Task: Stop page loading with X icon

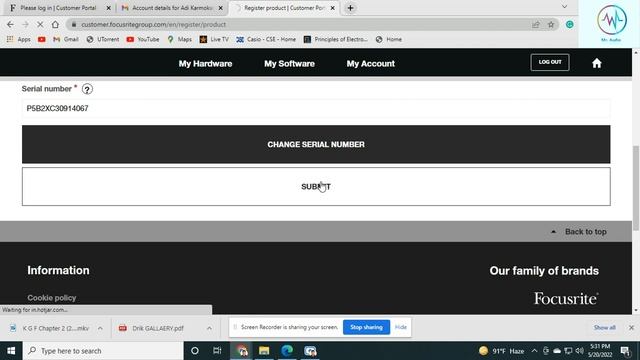Action: [40, 24]
